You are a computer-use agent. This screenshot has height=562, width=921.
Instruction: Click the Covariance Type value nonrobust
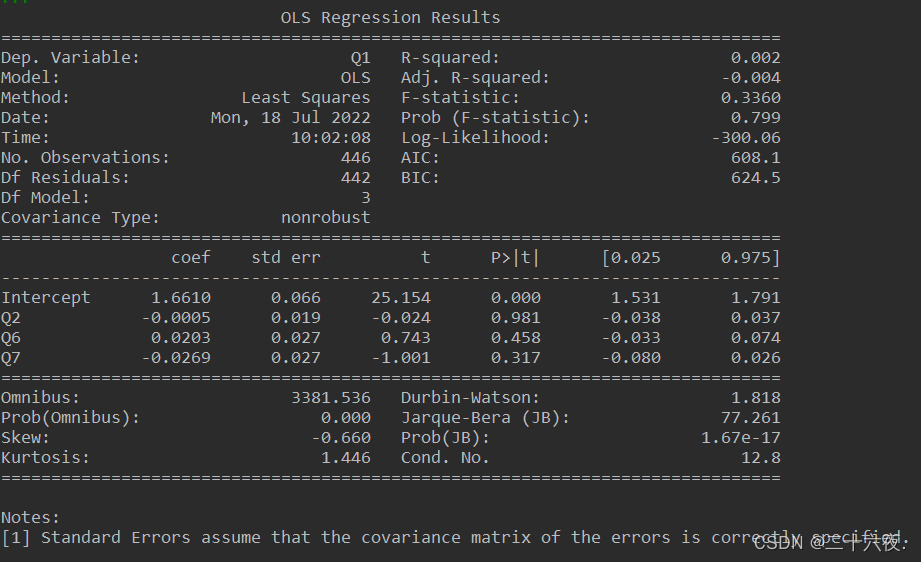(x=325, y=217)
